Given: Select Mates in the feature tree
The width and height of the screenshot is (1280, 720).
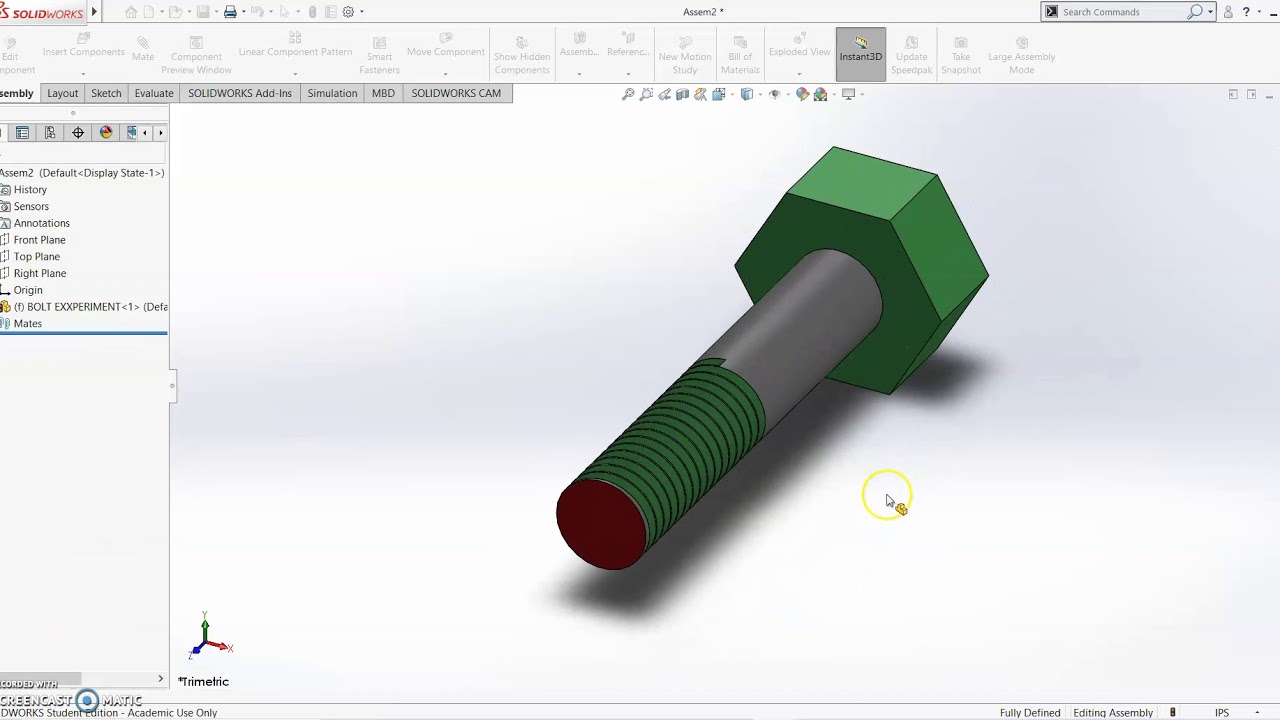Looking at the screenshot, I should point(28,323).
